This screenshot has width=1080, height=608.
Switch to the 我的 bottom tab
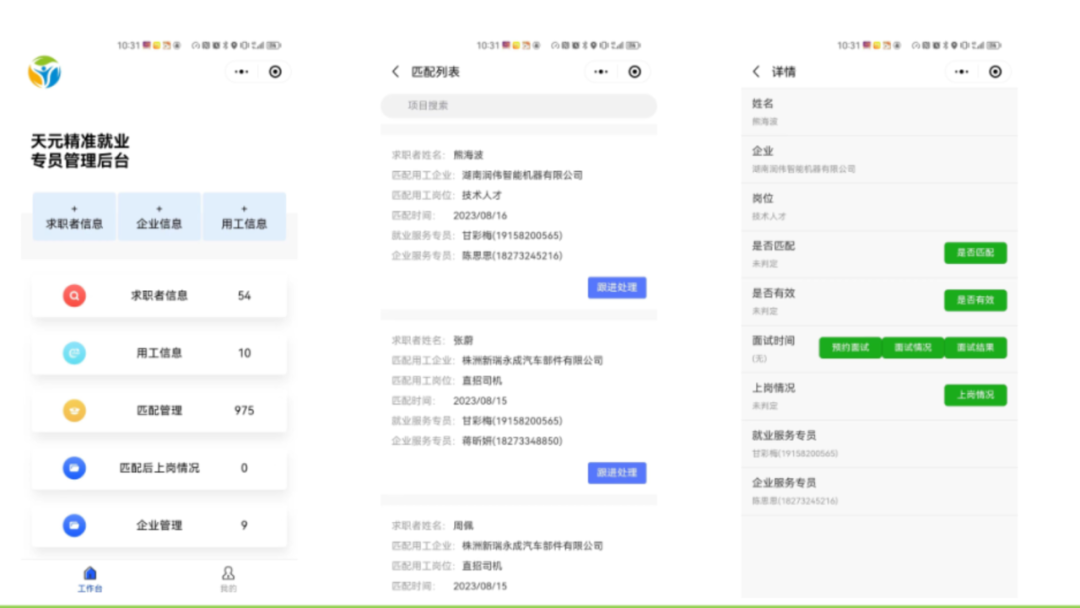click(x=228, y=578)
